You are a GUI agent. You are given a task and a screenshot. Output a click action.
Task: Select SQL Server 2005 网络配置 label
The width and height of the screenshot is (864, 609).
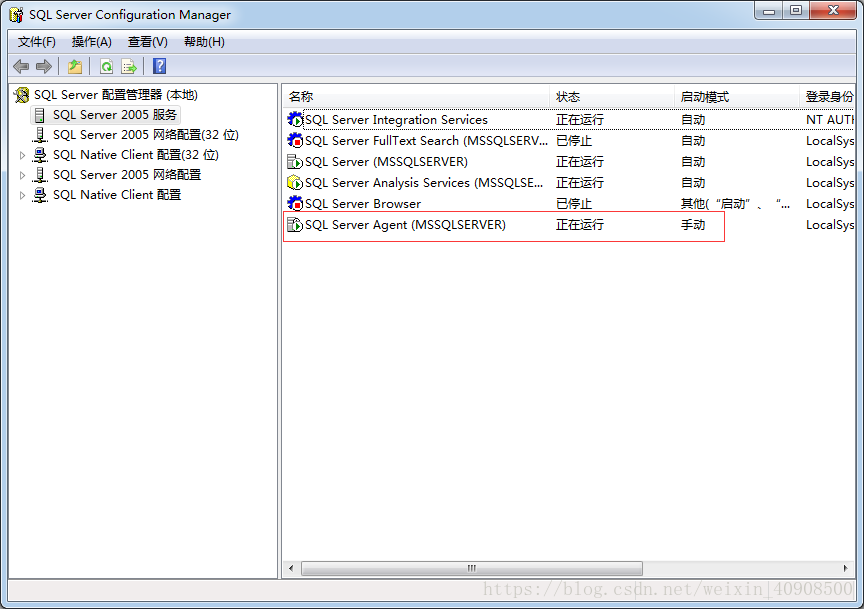127,175
